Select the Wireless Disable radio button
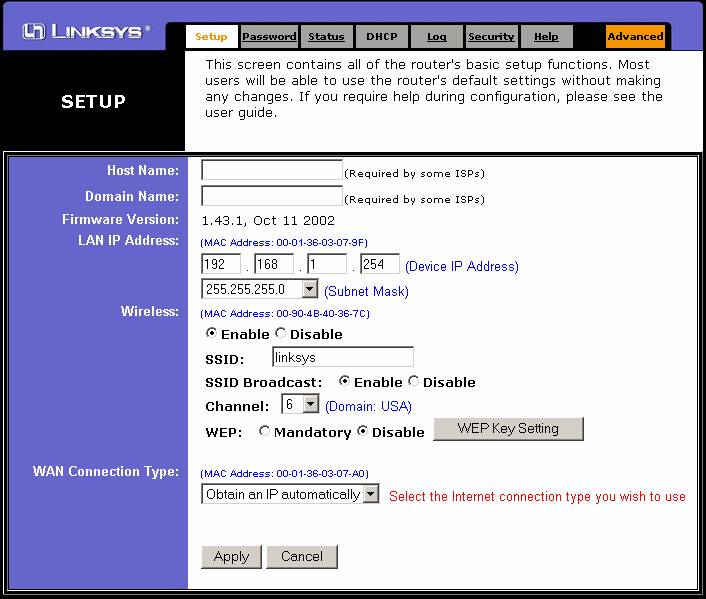This screenshot has height=599, width=706. pyautogui.click(x=281, y=333)
